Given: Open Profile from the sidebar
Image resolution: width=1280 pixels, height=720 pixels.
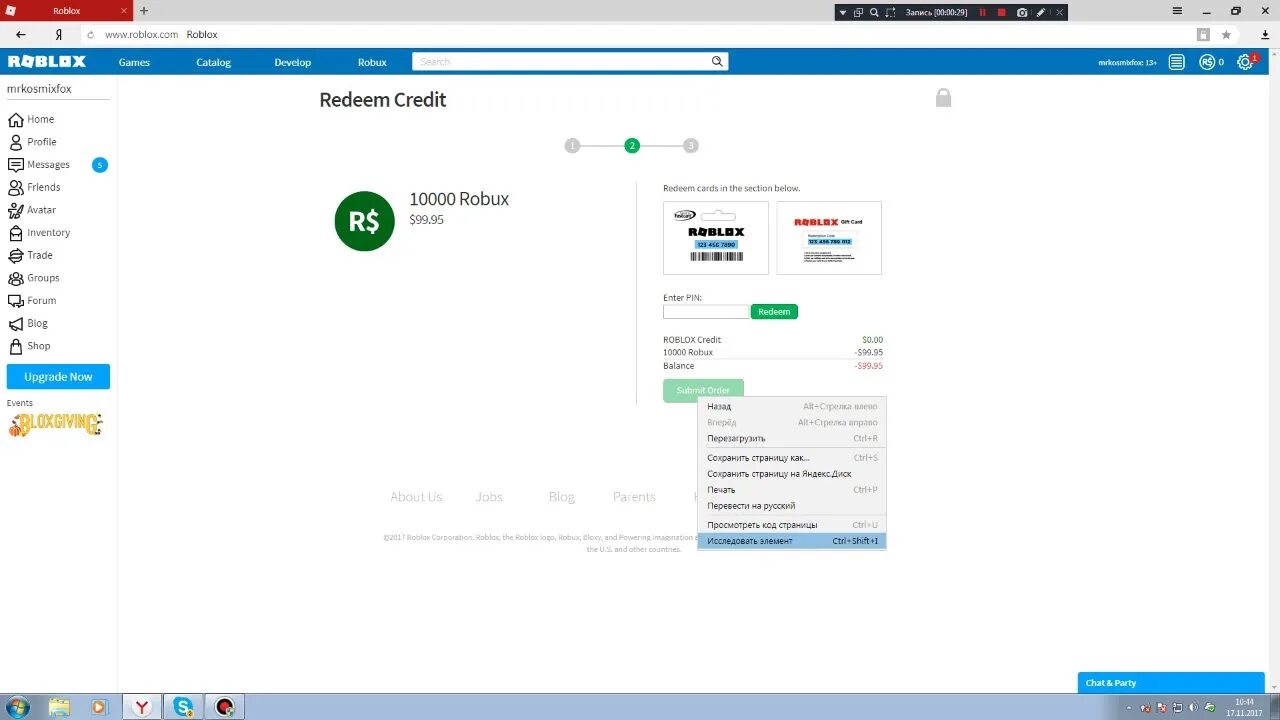Looking at the screenshot, I should point(41,142).
